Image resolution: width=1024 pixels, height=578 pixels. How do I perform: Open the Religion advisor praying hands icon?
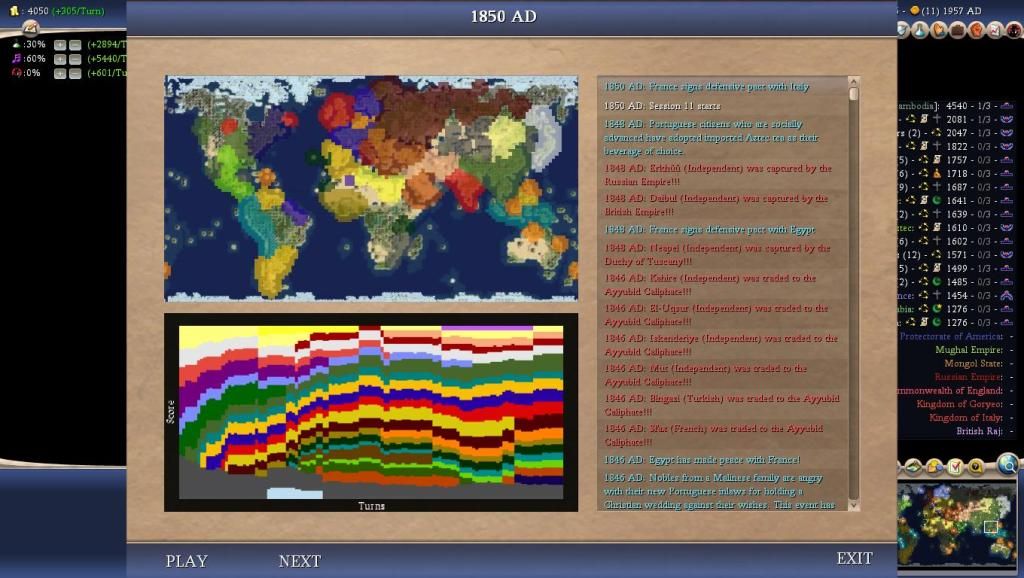(x=938, y=29)
